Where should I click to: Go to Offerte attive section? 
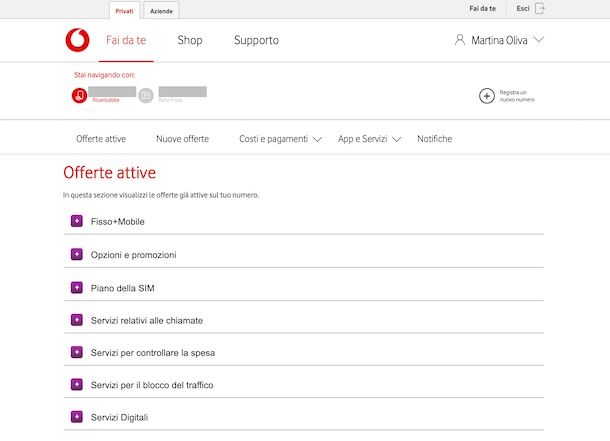[101, 139]
